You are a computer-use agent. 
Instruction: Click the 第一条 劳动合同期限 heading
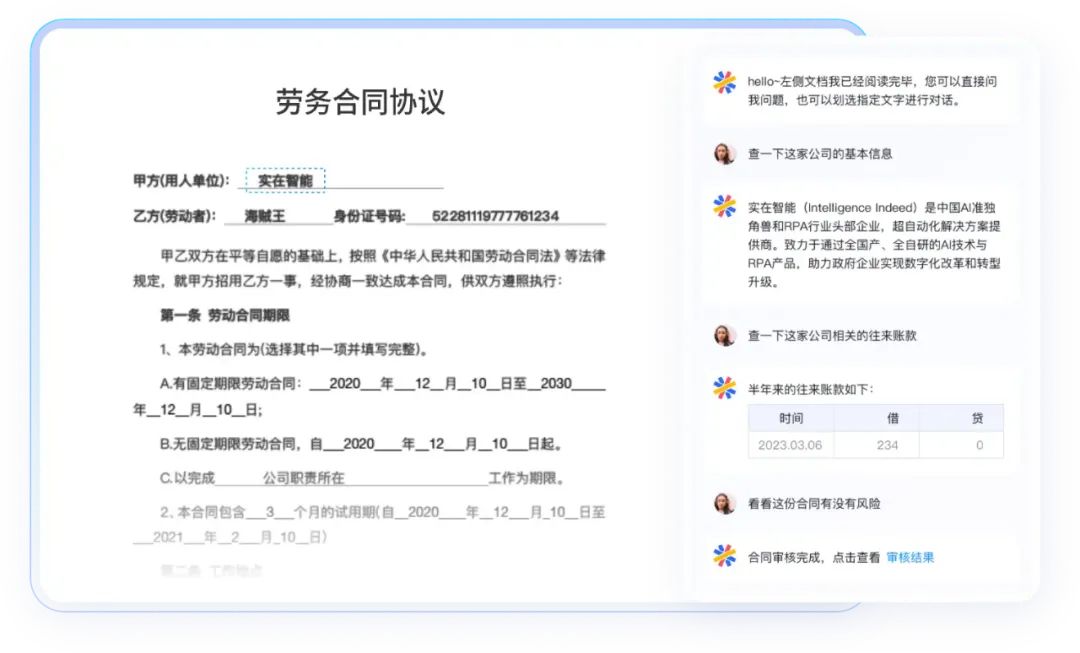tap(225, 315)
